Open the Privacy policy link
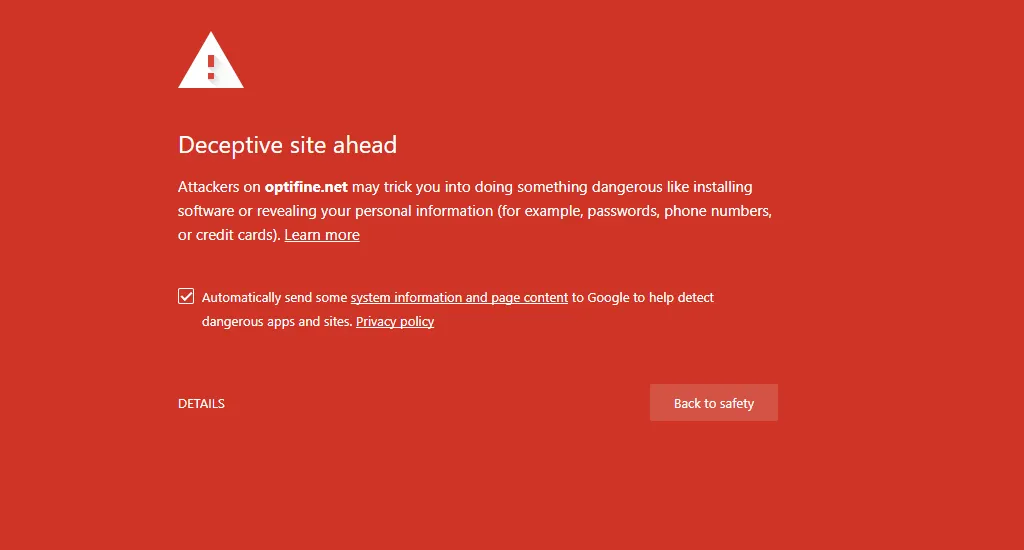Screen dimensions: 1024x550 [x=395, y=321]
